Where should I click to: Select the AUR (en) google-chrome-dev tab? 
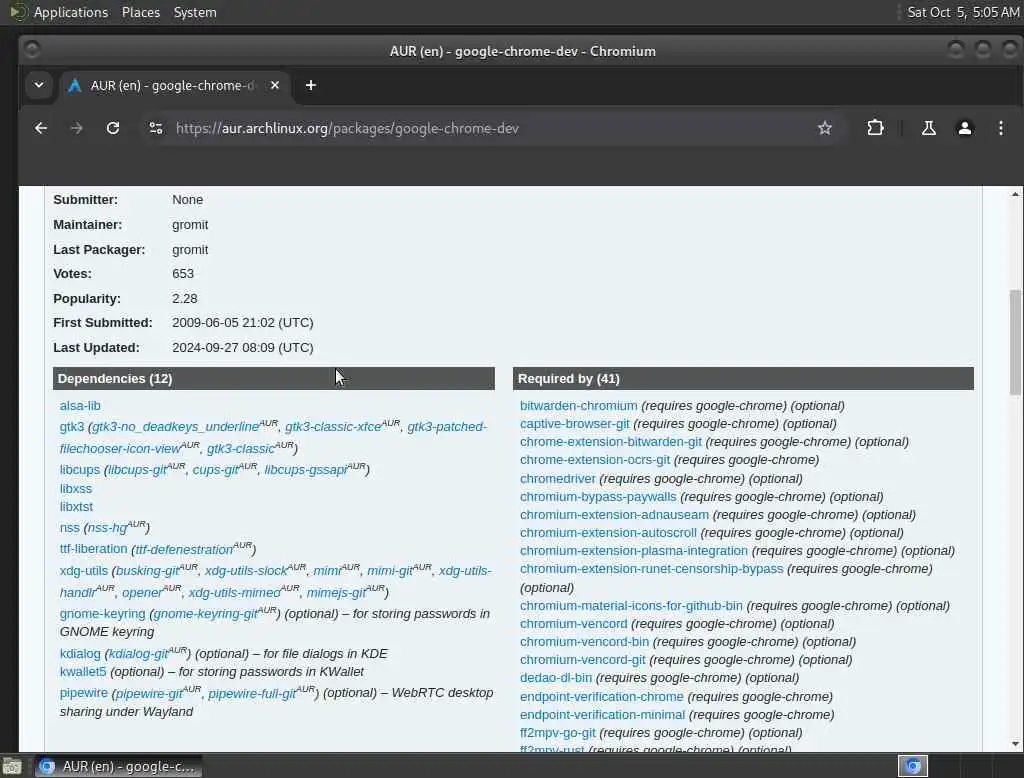[x=172, y=86]
